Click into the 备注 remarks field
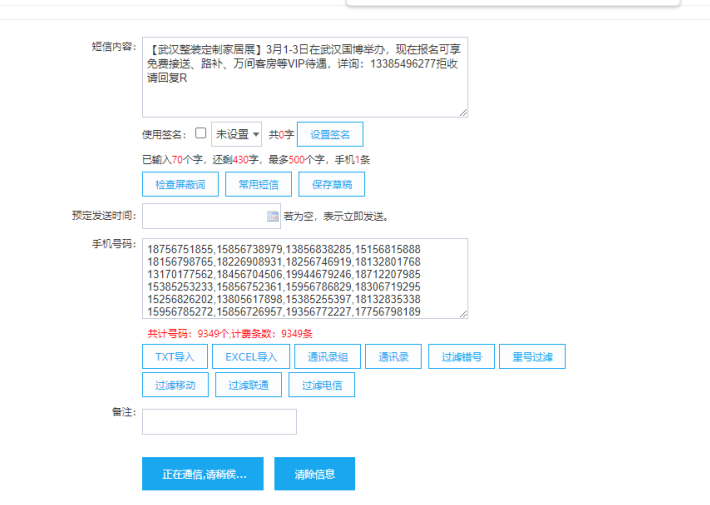This screenshot has height=505, width=710. click(219, 422)
